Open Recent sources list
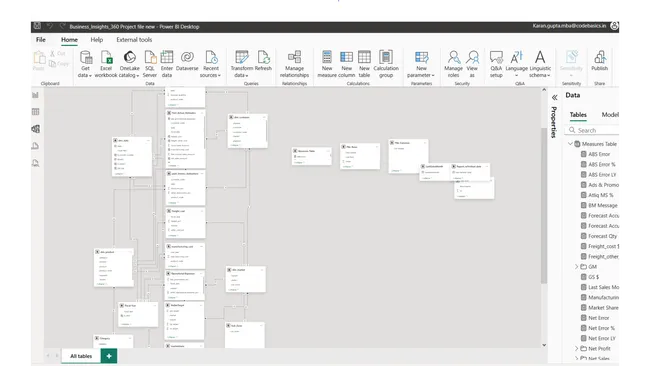This screenshot has height=366, width=650. 211,64
